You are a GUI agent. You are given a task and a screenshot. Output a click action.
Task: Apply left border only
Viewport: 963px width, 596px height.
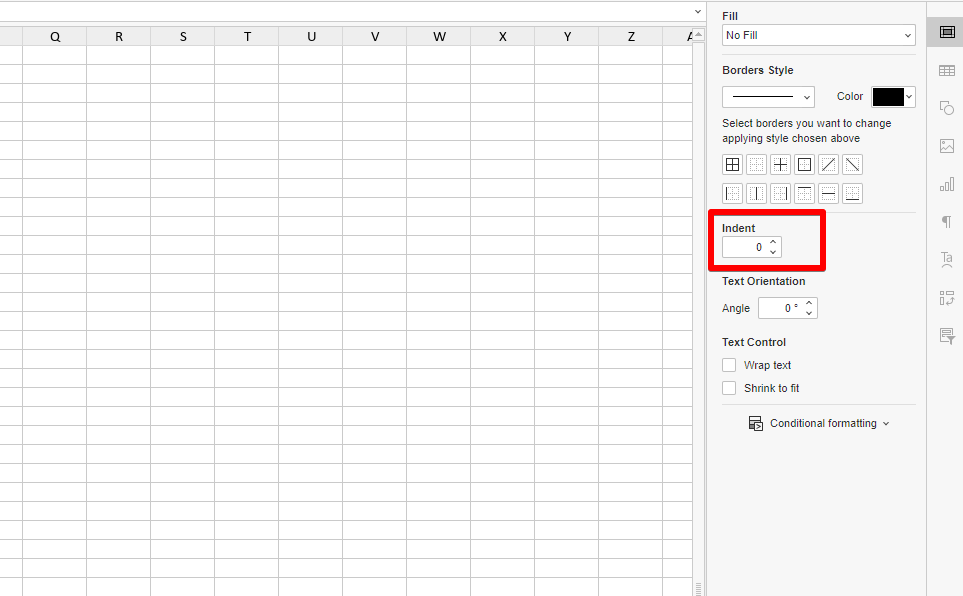pos(732,194)
